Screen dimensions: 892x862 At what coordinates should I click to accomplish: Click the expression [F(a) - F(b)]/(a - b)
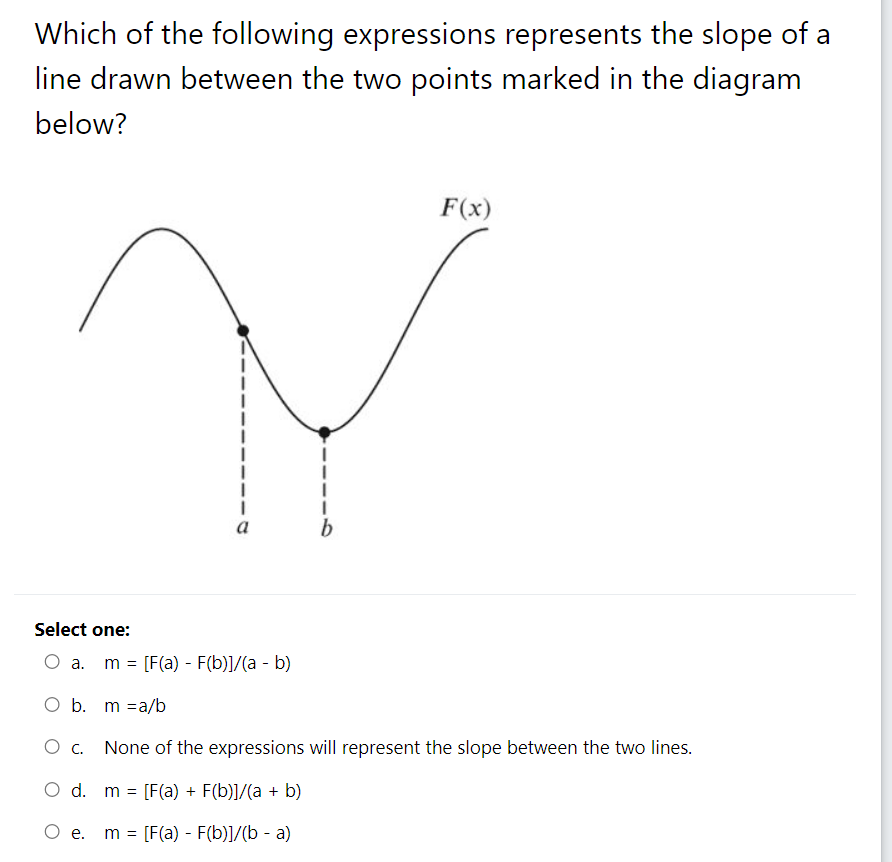point(197,662)
